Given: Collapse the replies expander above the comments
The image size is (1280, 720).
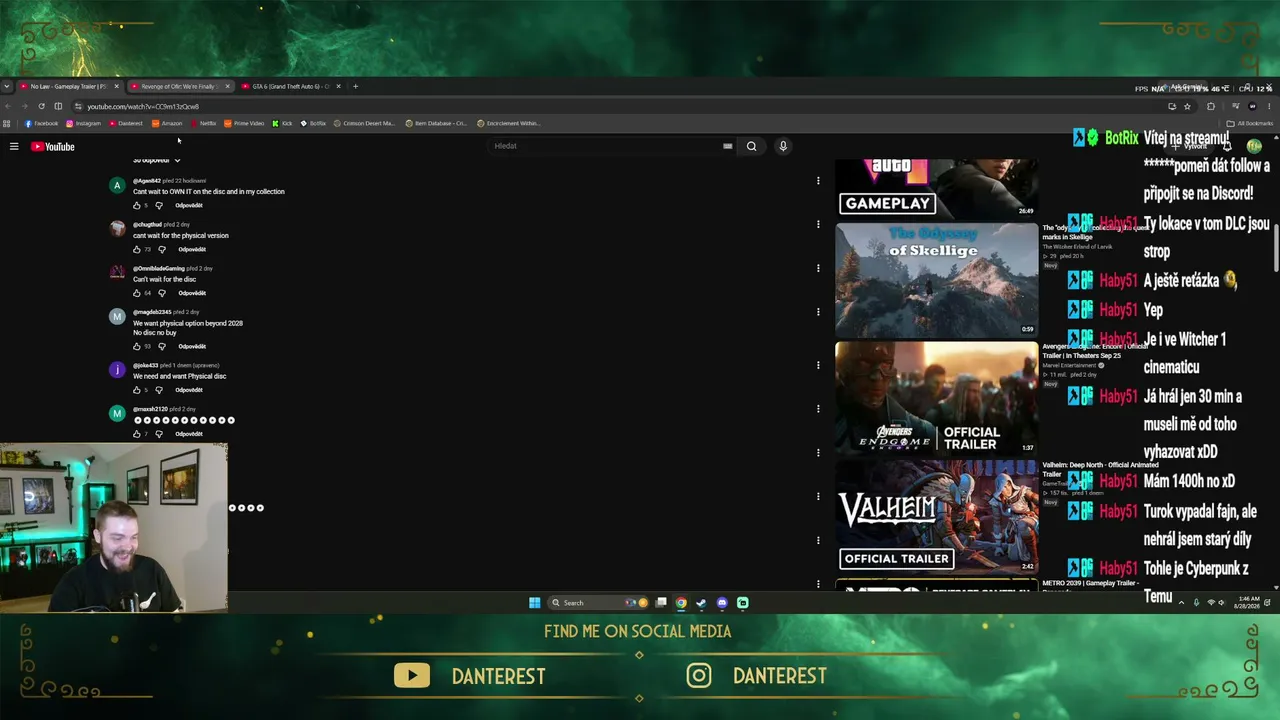Looking at the screenshot, I should [157, 160].
